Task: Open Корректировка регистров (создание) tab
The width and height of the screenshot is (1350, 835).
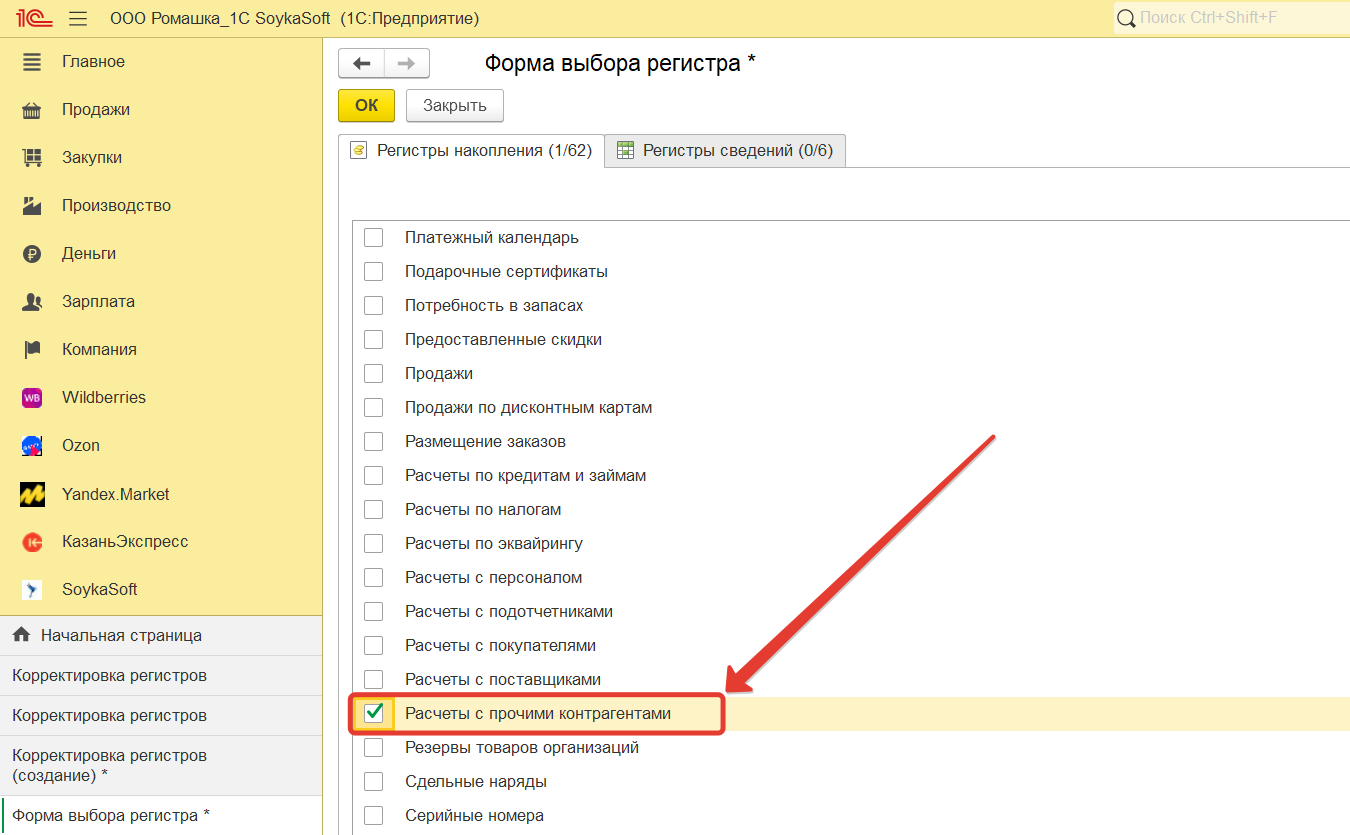Action: 161,766
